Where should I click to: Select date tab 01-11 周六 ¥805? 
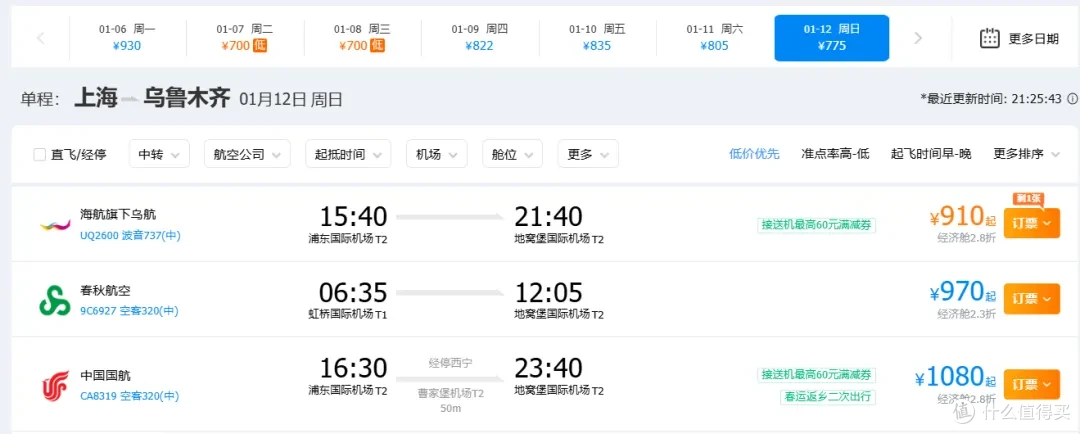click(x=714, y=38)
